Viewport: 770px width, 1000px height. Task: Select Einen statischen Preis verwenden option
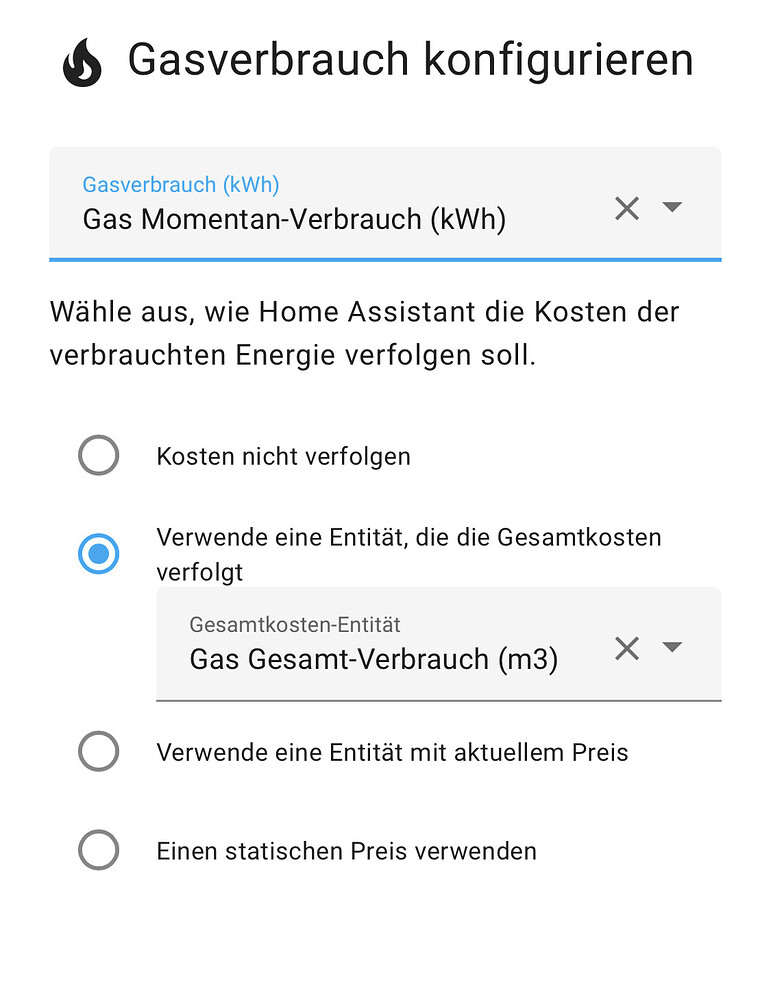coord(98,851)
